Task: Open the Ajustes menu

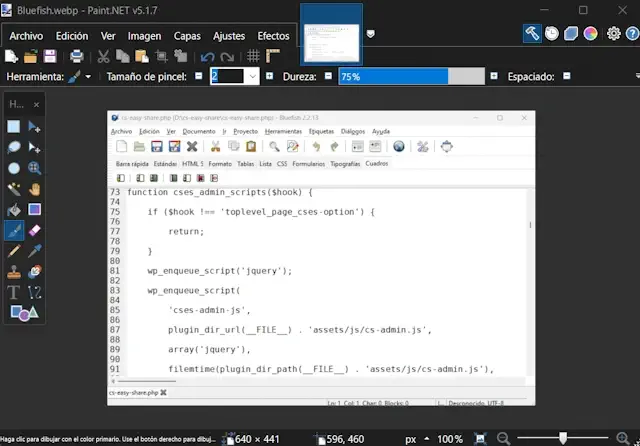Action: coord(229,36)
